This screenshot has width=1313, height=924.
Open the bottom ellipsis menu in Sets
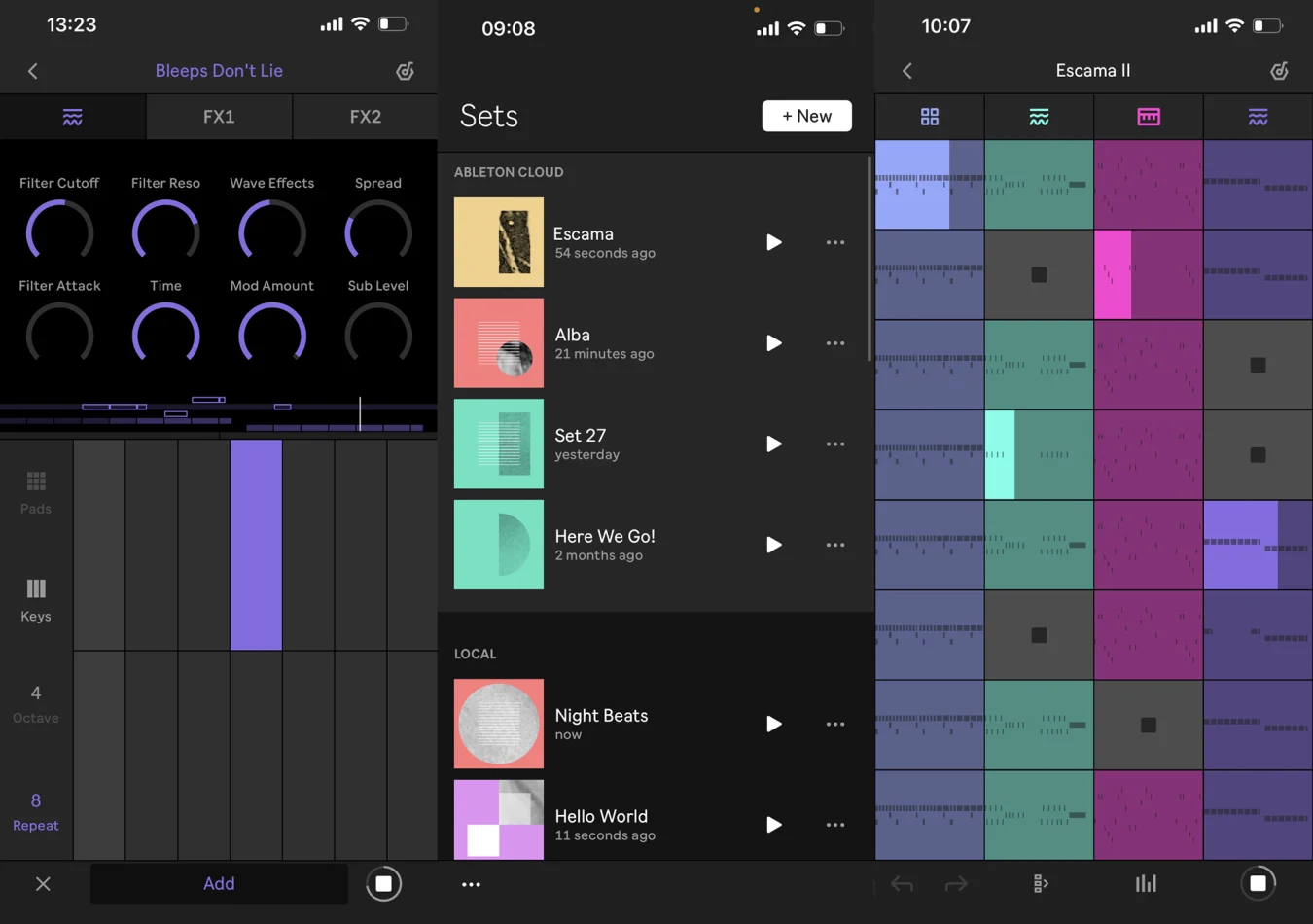tap(471, 884)
